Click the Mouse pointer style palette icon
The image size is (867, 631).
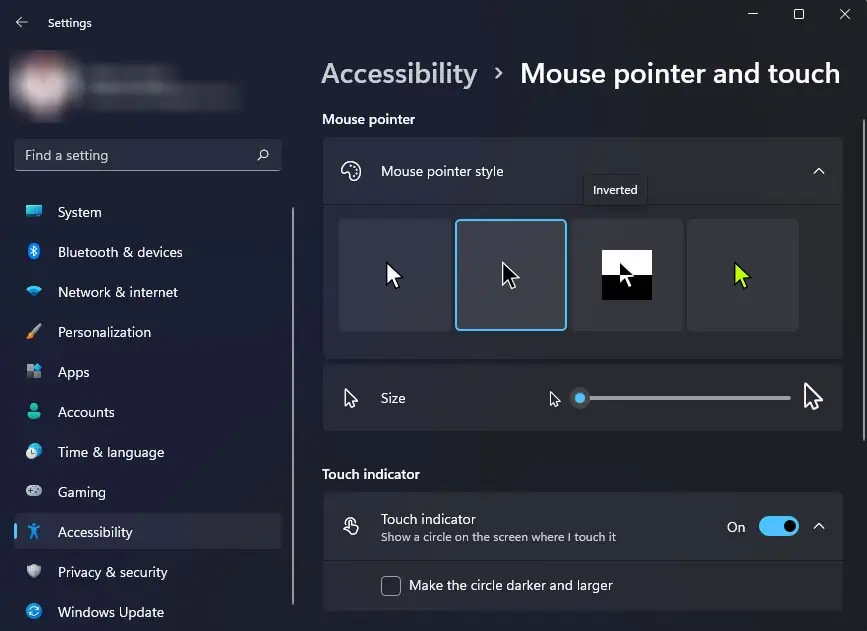(352, 170)
